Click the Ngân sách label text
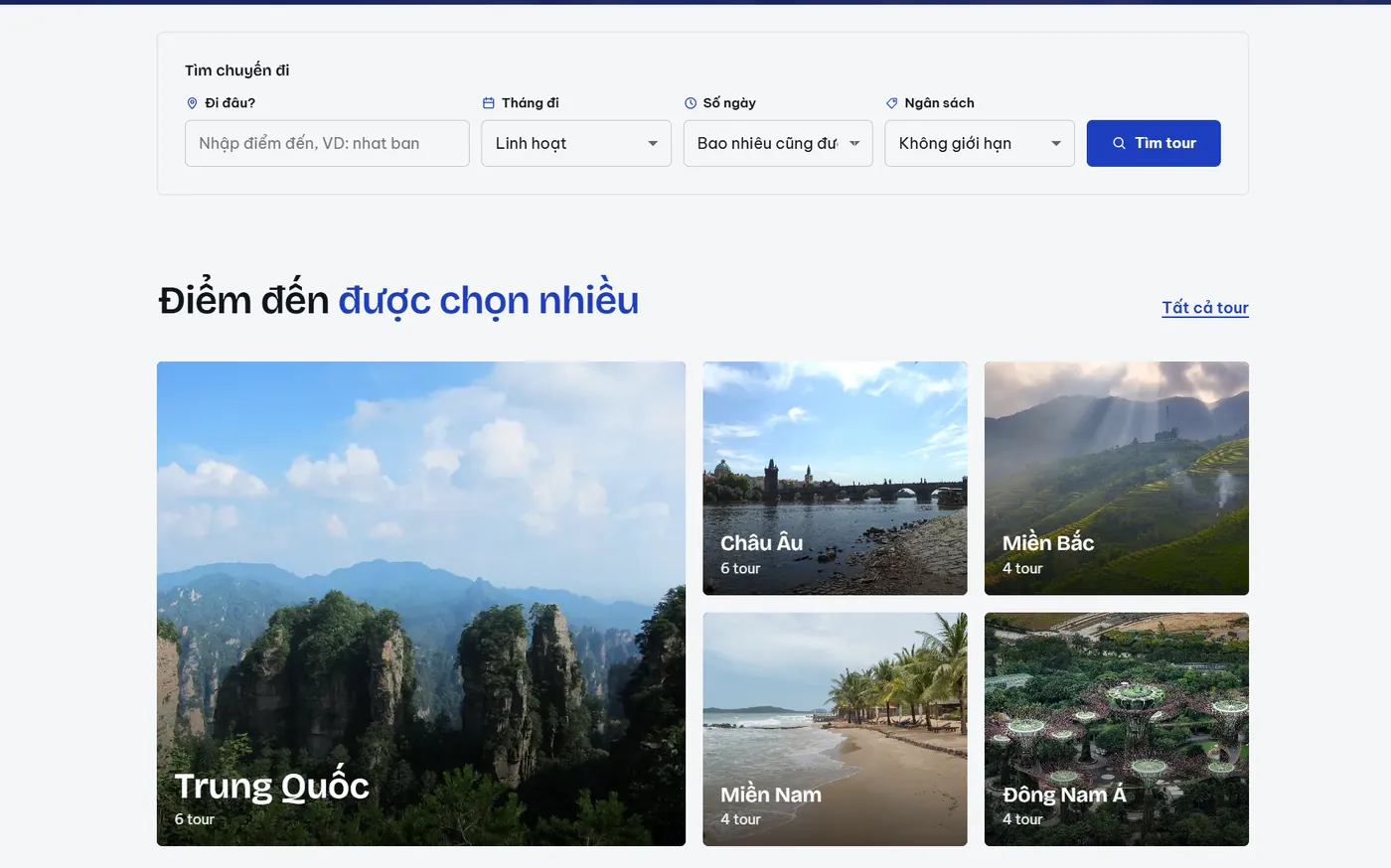This screenshot has height=868, width=1391. pyautogui.click(x=939, y=103)
